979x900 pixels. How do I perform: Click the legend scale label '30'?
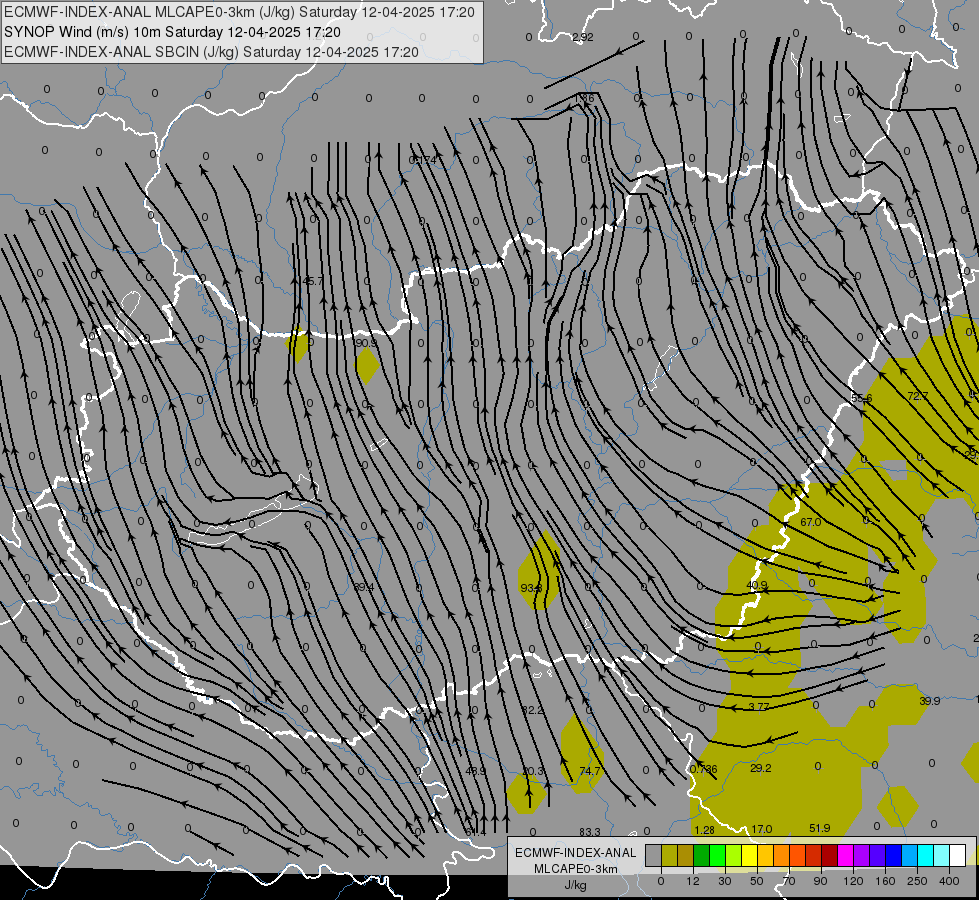[725, 881]
